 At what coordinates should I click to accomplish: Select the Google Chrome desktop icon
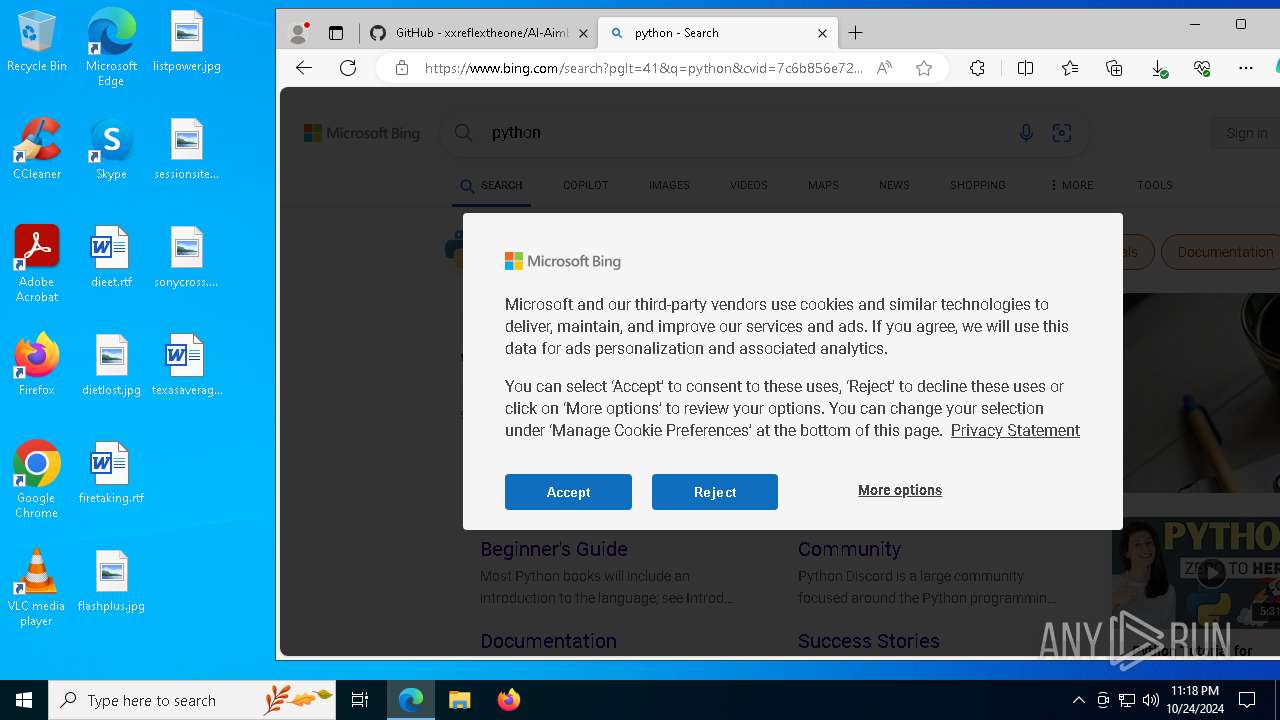tap(37, 479)
